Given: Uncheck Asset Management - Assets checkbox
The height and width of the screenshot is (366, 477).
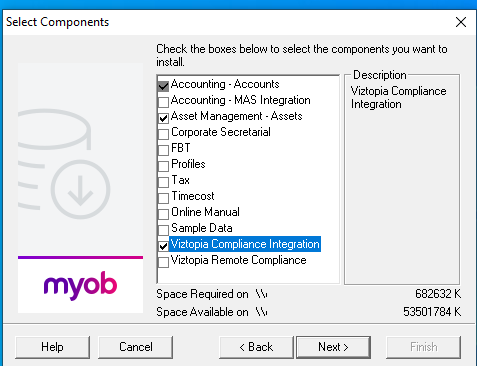Looking at the screenshot, I should (x=163, y=118).
